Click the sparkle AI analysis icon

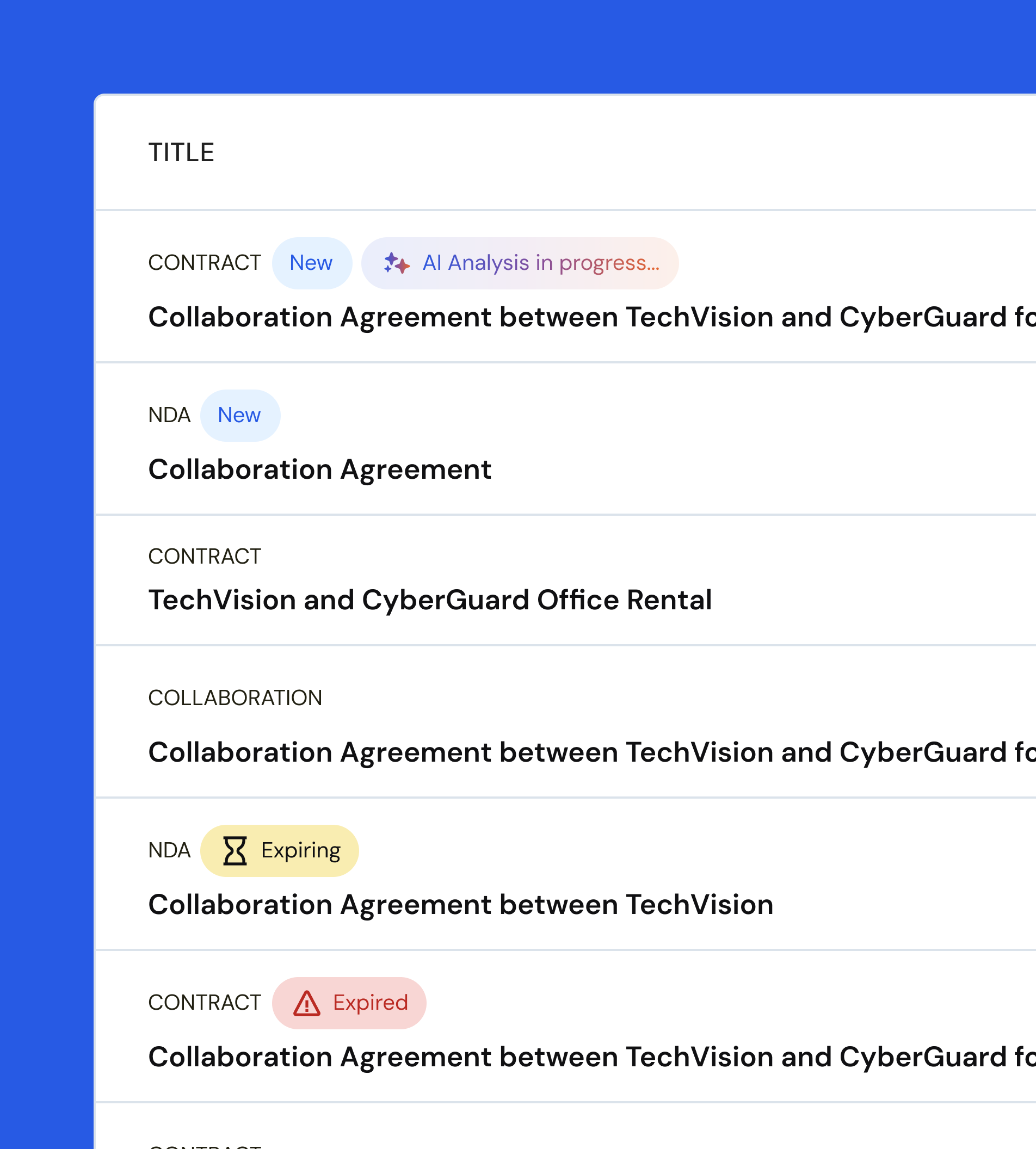point(396,263)
